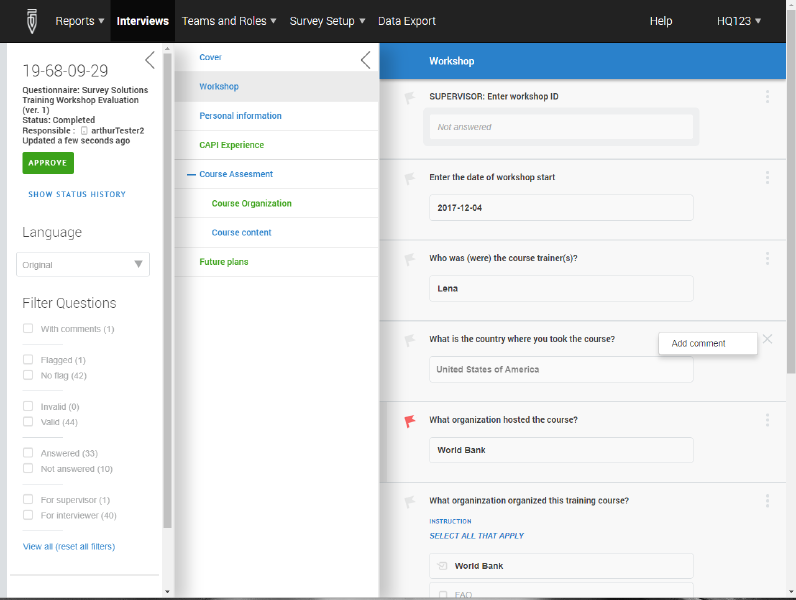Flag the course trainer question
Image resolution: width=796 pixels, height=600 pixels.
click(x=409, y=259)
